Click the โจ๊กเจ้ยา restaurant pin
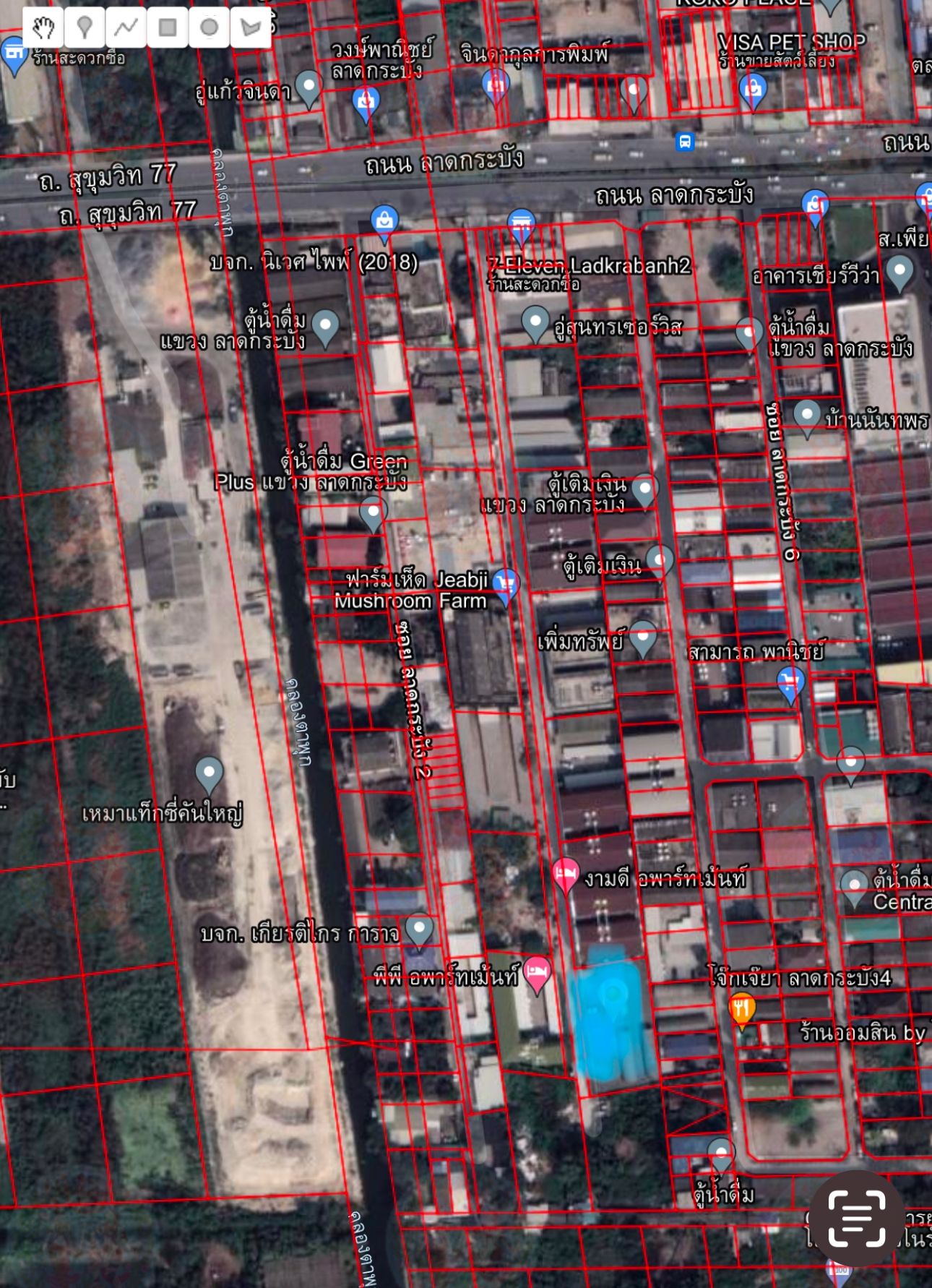The height and width of the screenshot is (1288, 932). pyautogui.click(x=741, y=1009)
